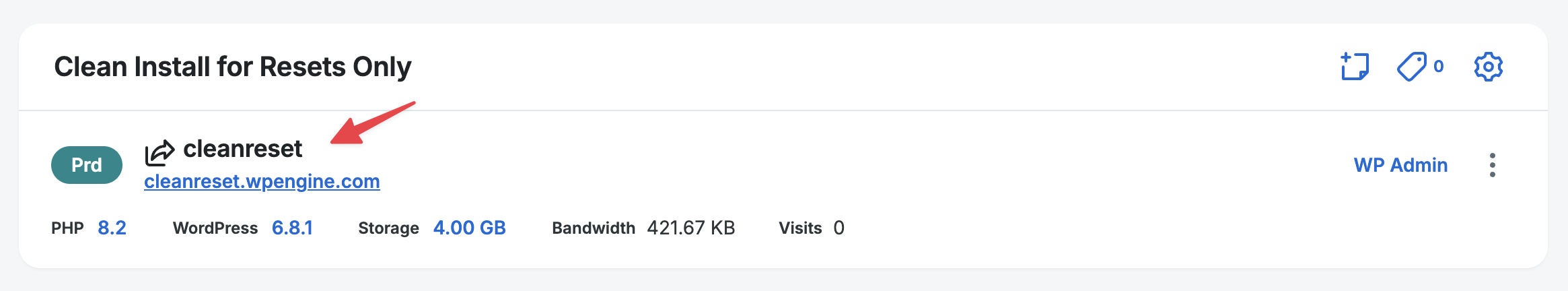The width and height of the screenshot is (1568, 291).
Task: Click the PHP label text
Action: (x=67, y=228)
